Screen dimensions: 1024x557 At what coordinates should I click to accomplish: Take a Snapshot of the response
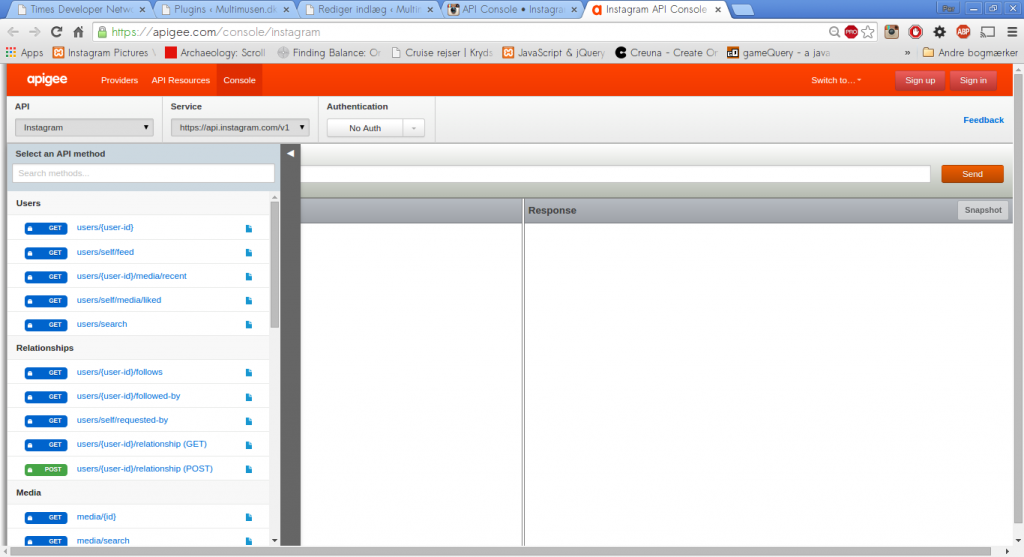tap(983, 210)
